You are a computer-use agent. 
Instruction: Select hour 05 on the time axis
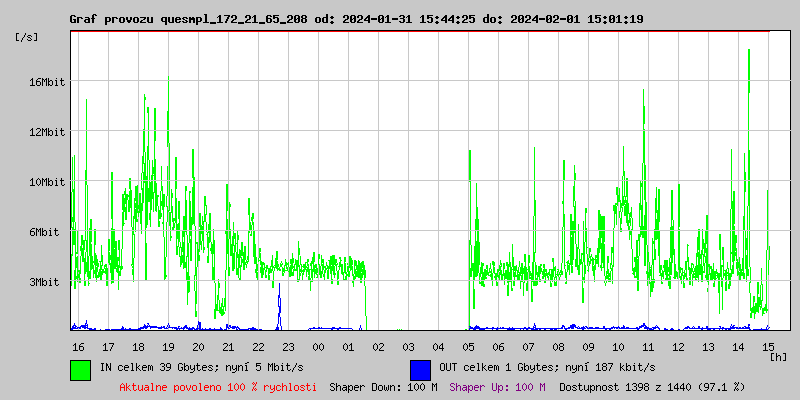(x=468, y=347)
